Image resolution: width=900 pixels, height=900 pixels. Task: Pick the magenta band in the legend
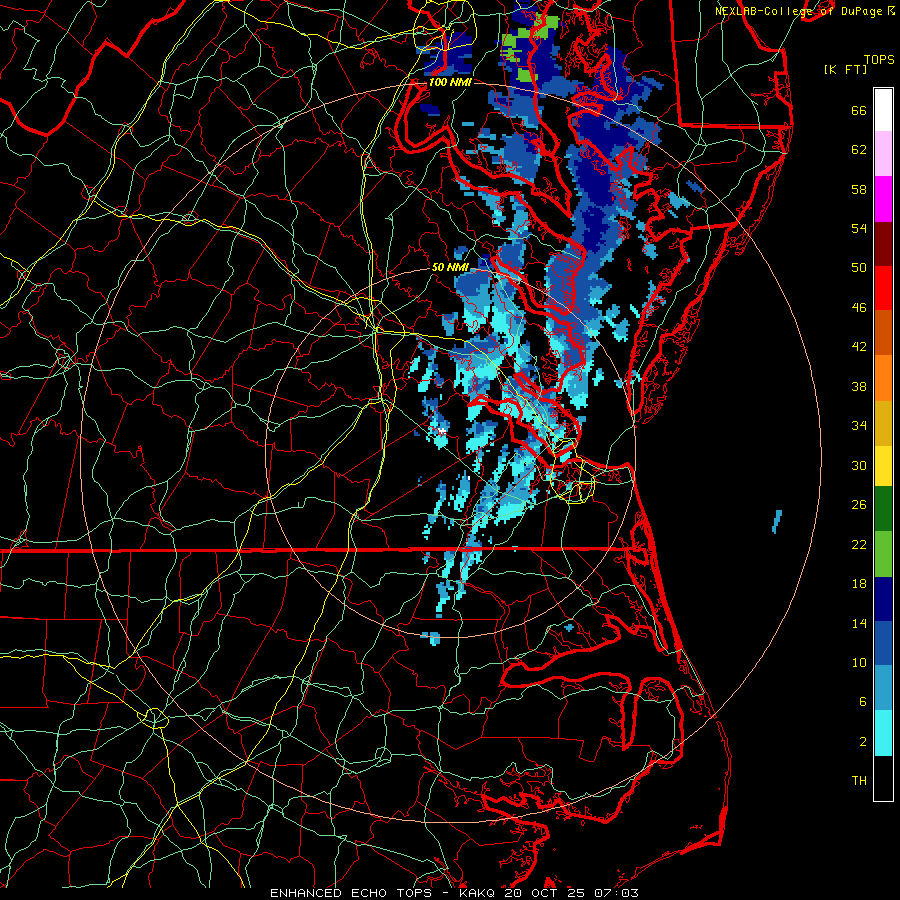tap(883, 199)
